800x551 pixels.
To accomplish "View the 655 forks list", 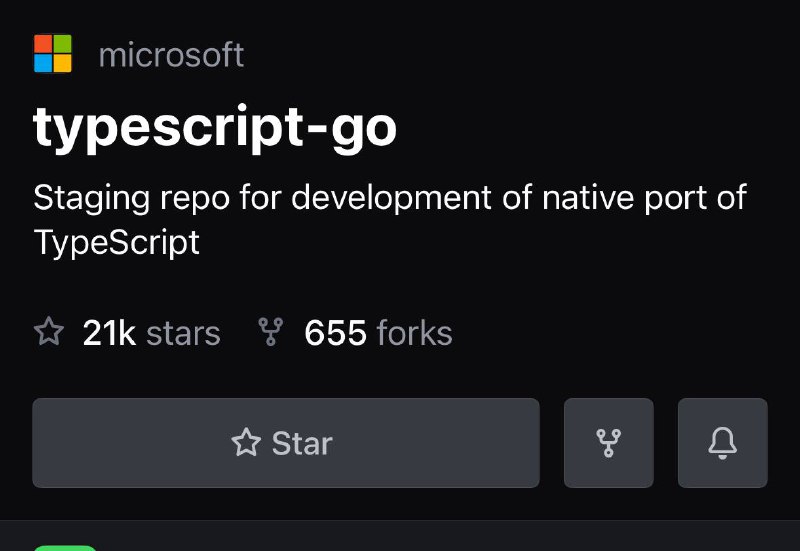I will tap(355, 333).
